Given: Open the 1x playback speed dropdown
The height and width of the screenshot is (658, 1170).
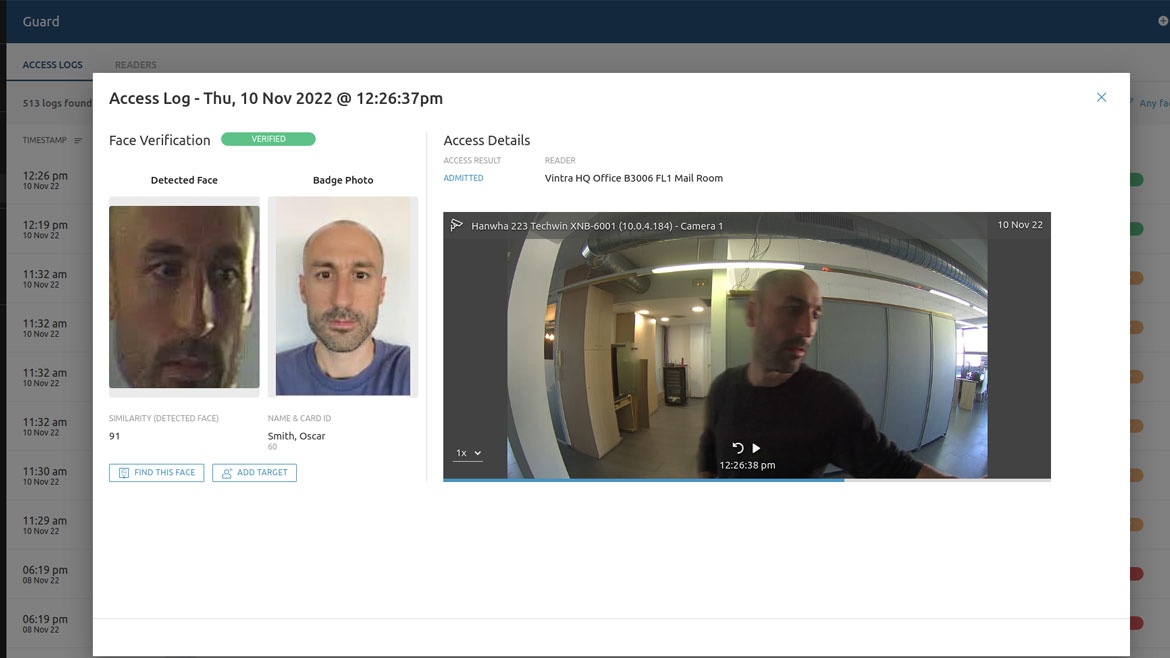Looking at the screenshot, I should (468, 453).
